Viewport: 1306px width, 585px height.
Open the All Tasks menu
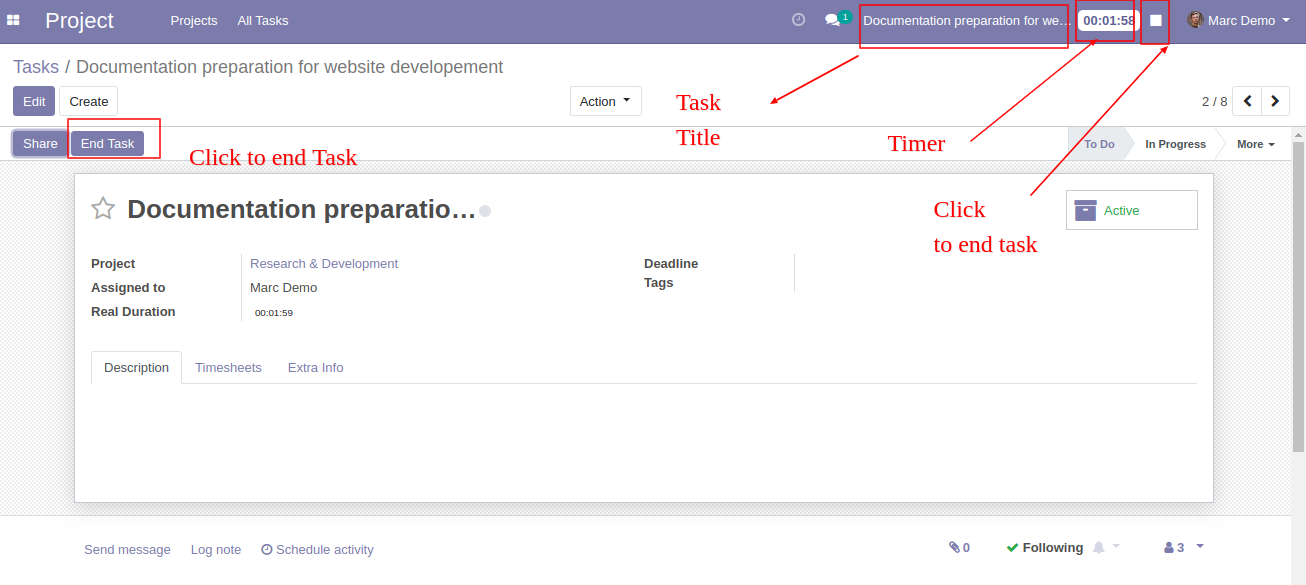(263, 20)
